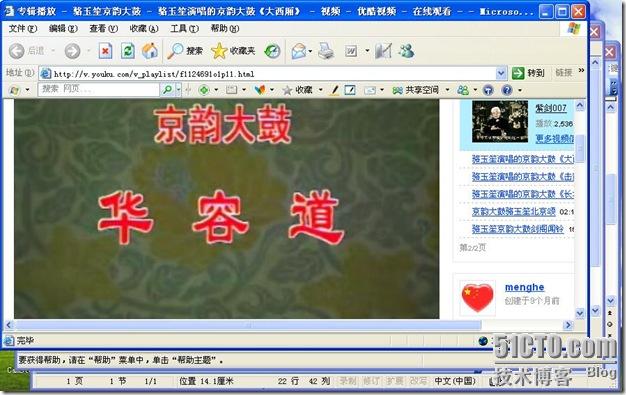Click the highlighter pencil icon in Live toolbar
Viewport: 626px width, 395px height.
pyautogui.click(x=335, y=90)
